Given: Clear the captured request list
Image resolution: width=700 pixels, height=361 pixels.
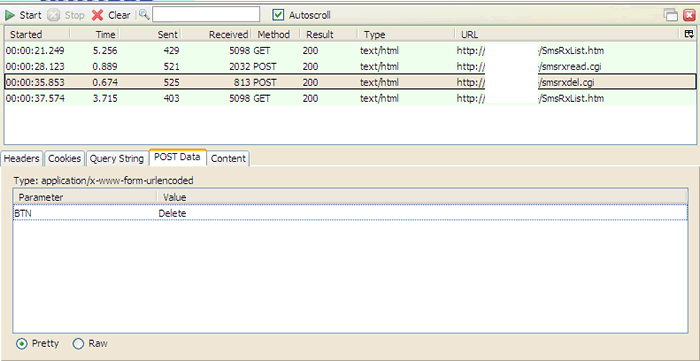Looking at the screenshot, I should [111, 15].
